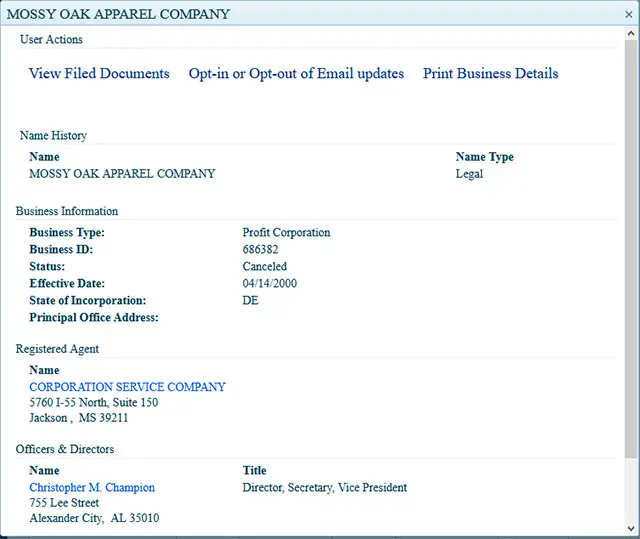The image size is (640, 539).
Task: Select MOSSY OAK APPAREL COMPANY under Name History
Action: click(122, 174)
